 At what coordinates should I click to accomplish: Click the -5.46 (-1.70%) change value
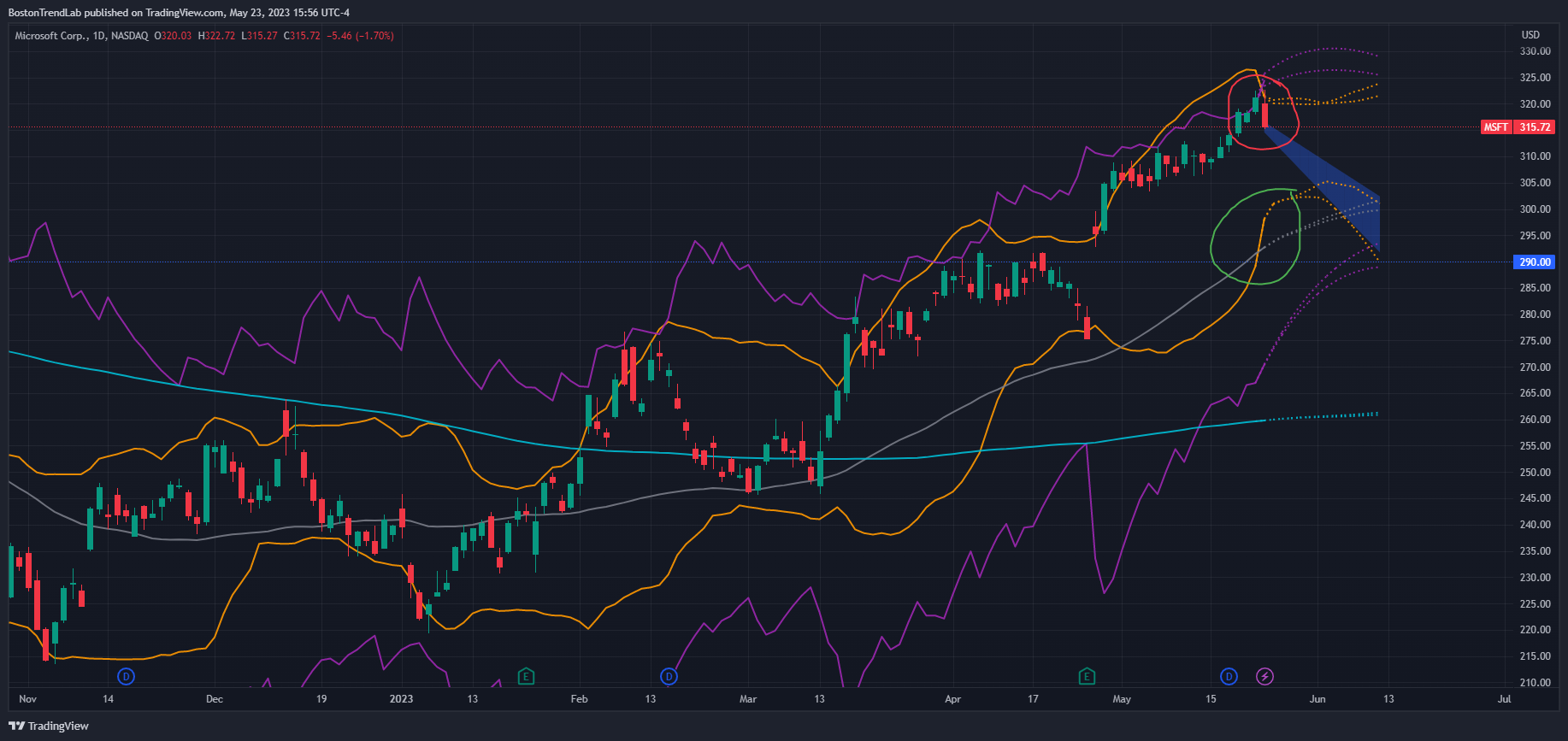[x=360, y=36]
